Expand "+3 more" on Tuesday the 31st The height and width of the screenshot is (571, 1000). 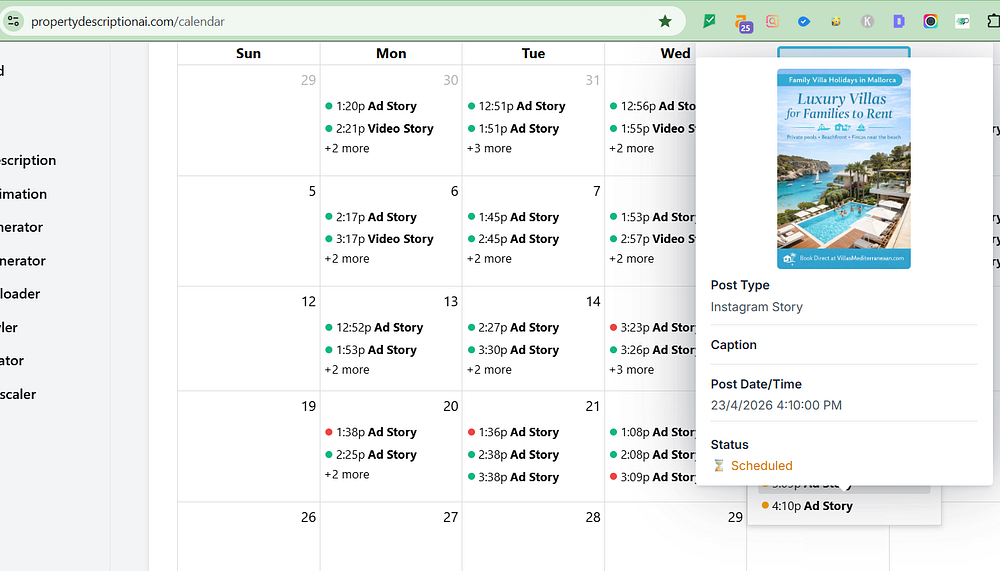coord(489,149)
